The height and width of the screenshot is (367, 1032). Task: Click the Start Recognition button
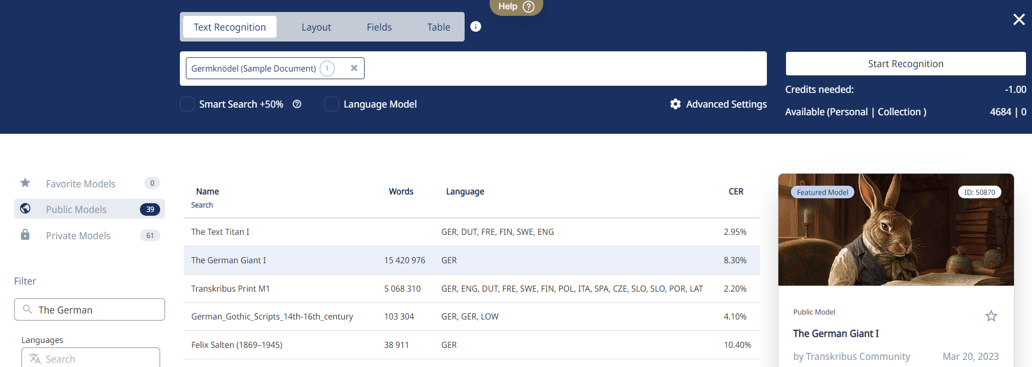[906, 64]
